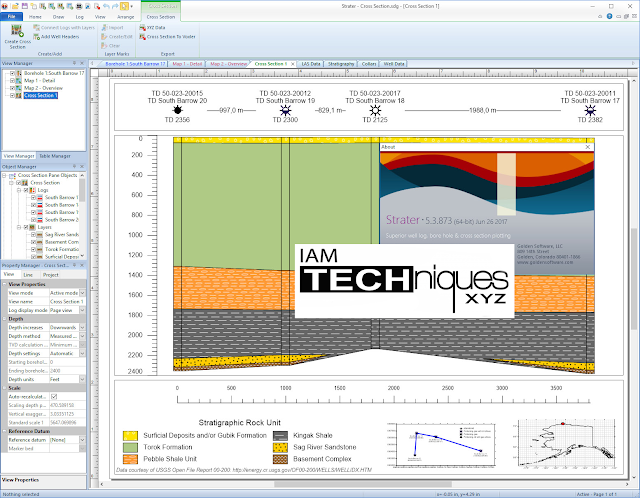Pin the Property Manager panel
Viewport: 640px width, 498px height.
point(74,265)
